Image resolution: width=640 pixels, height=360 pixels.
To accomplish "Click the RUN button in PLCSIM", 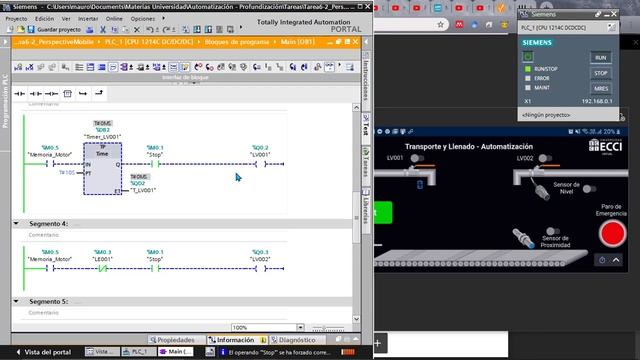I will click(600, 58).
